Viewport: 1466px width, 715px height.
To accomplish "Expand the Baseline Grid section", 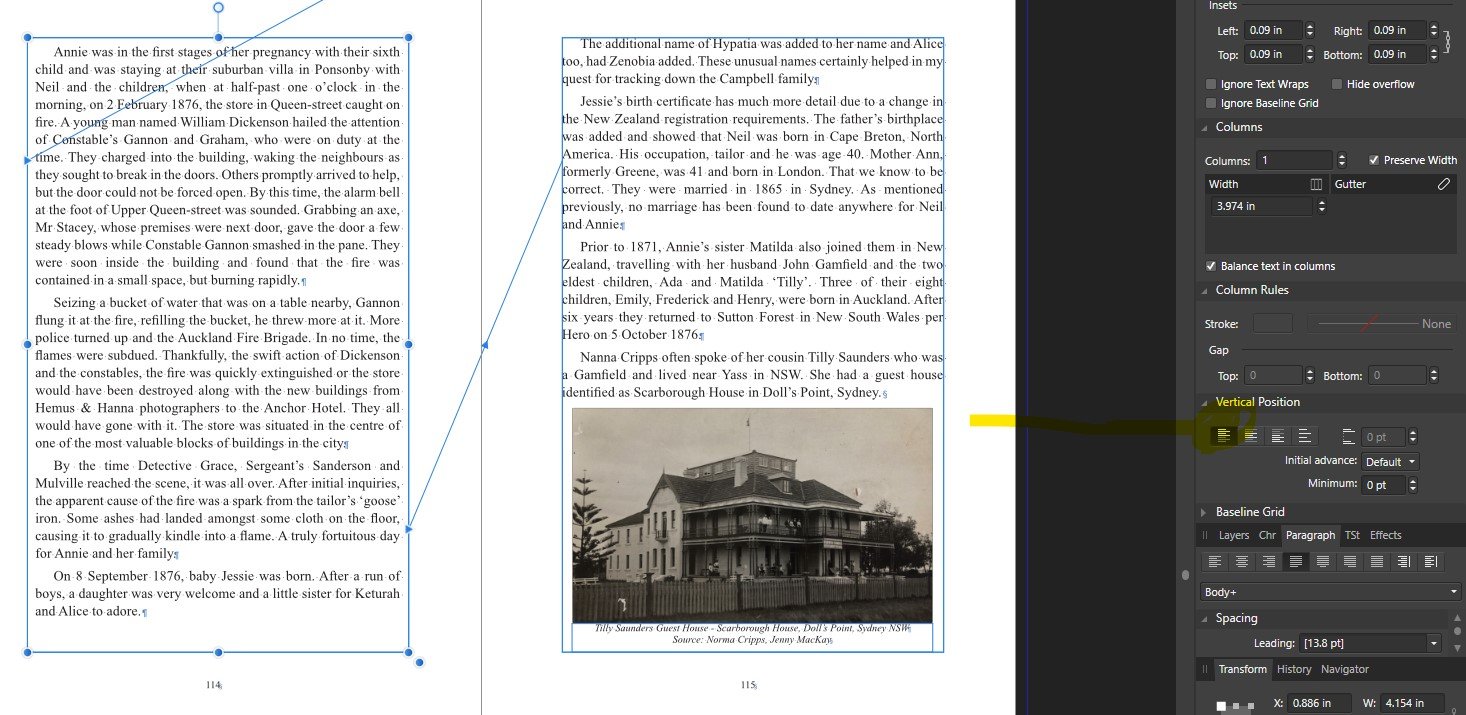I will (x=1205, y=512).
